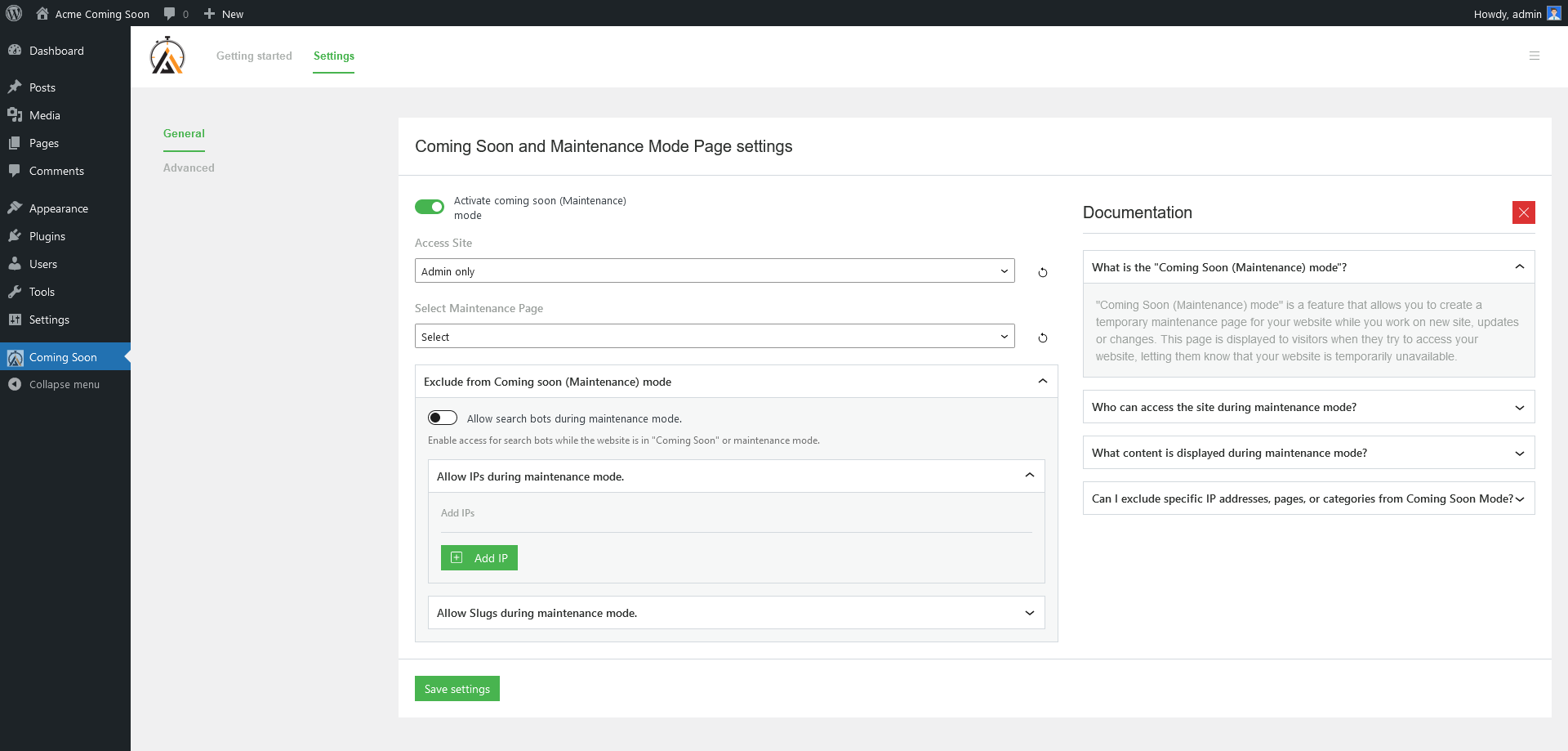Toggle Activate coming soon (Maintenance) mode switch

(430, 207)
